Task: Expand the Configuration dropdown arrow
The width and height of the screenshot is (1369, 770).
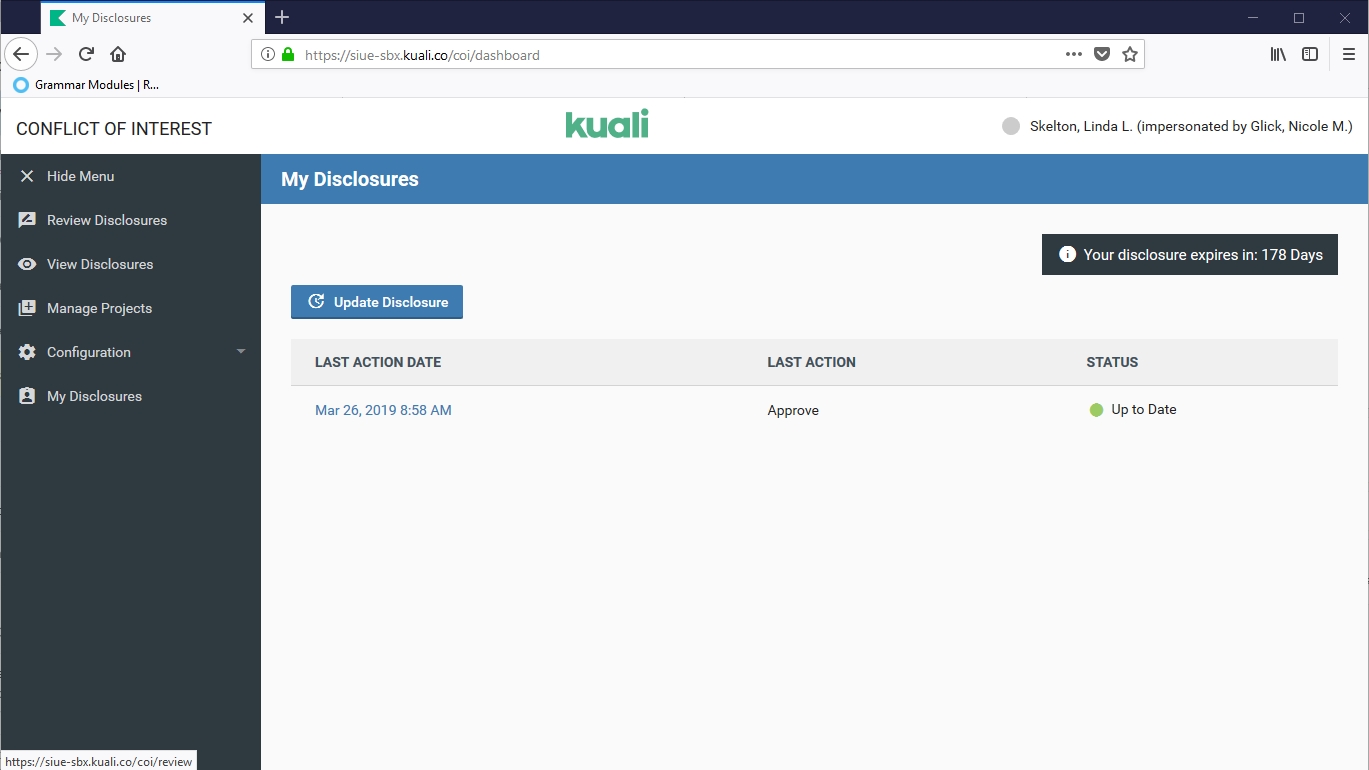Action: 241,352
